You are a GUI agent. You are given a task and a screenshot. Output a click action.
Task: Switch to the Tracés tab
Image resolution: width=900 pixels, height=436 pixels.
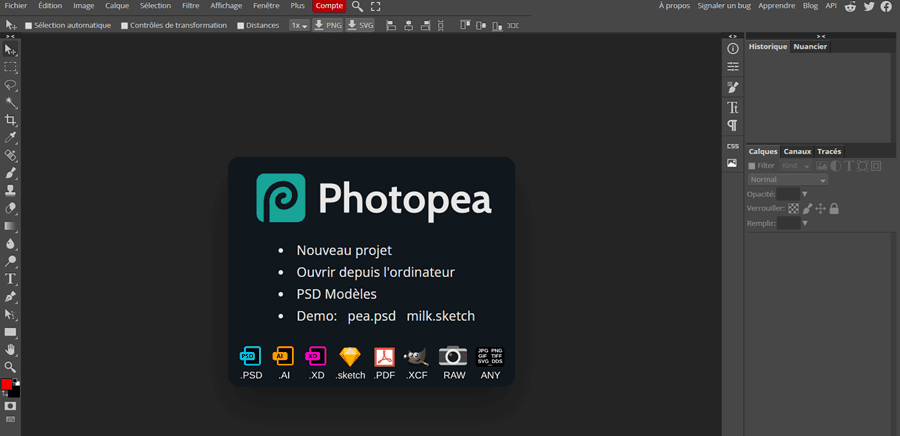tap(829, 151)
